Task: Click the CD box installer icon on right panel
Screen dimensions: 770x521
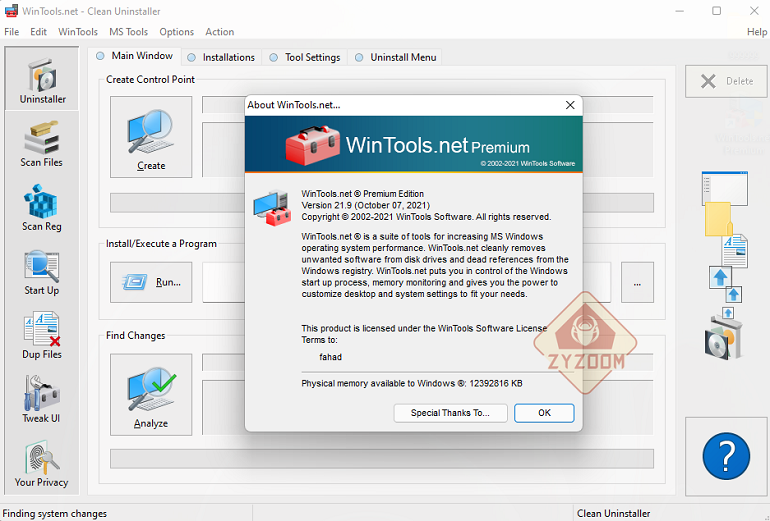Action: coord(723,339)
